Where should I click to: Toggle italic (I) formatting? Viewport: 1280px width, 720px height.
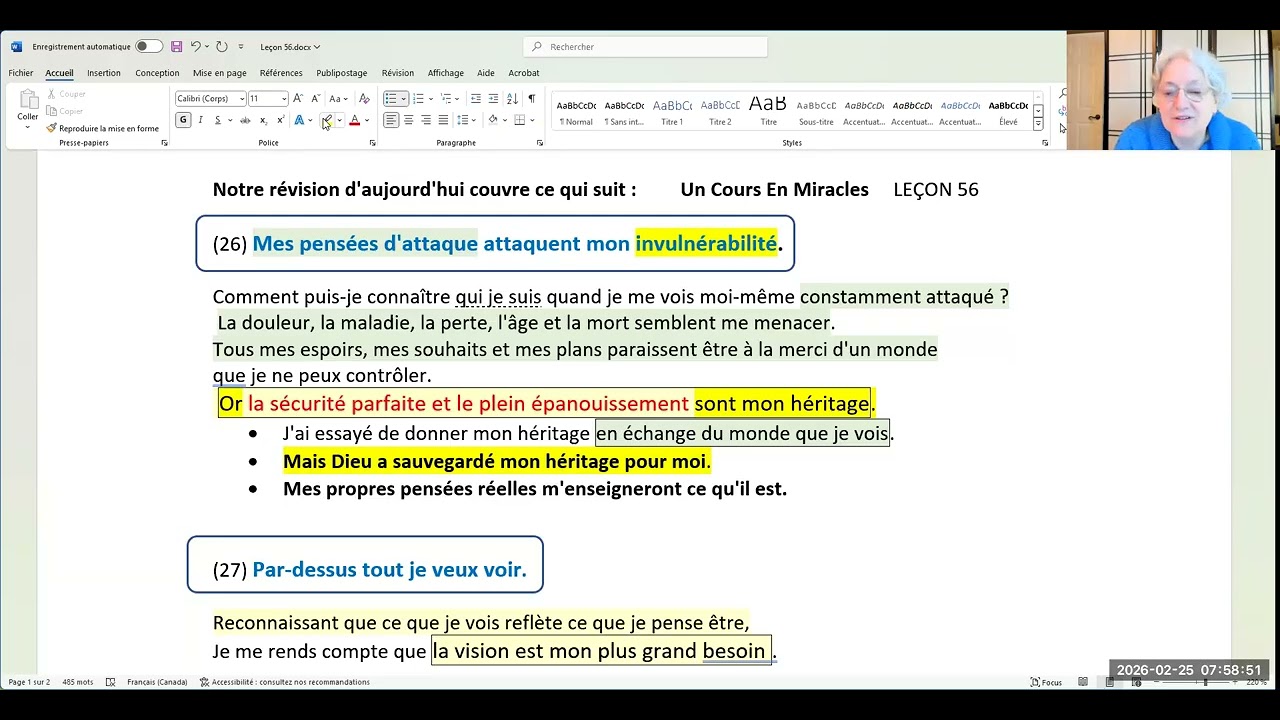(200, 120)
